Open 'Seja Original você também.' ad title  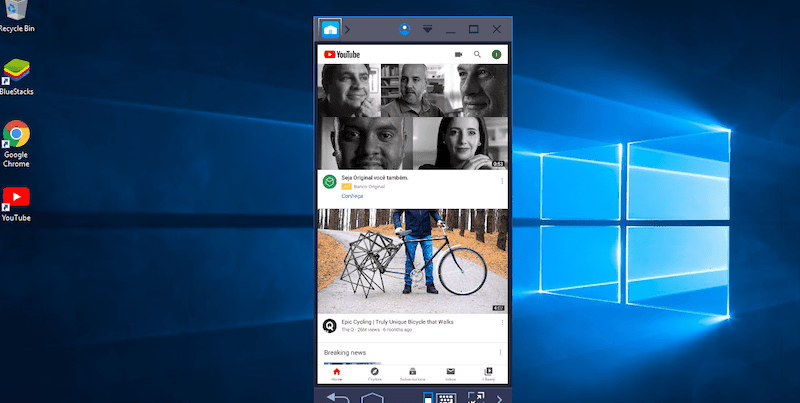pos(374,178)
